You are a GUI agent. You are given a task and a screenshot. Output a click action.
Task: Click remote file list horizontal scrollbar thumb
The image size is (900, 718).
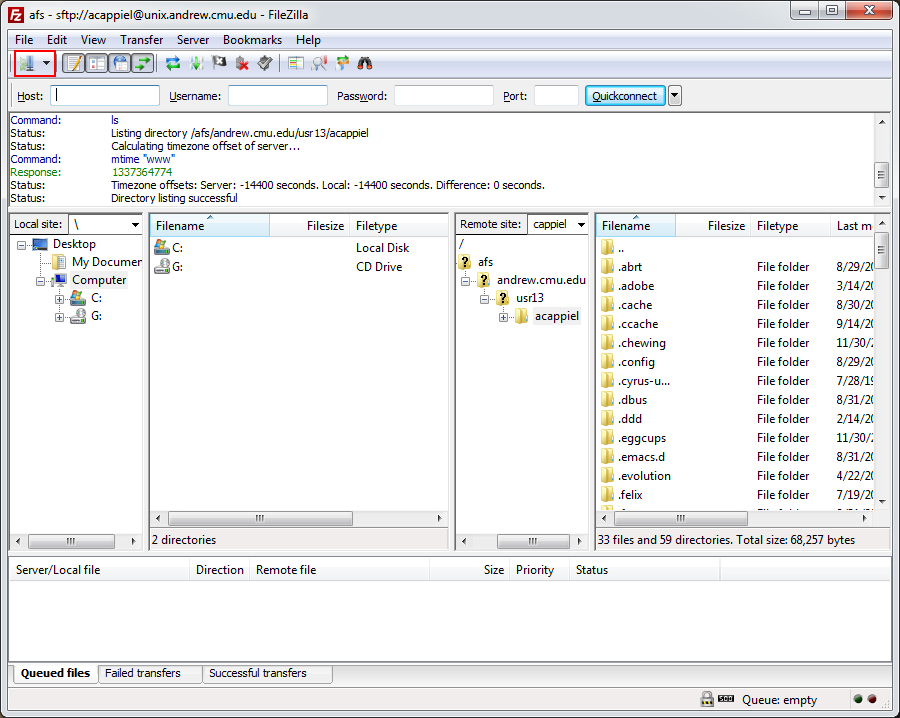(x=681, y=518)
